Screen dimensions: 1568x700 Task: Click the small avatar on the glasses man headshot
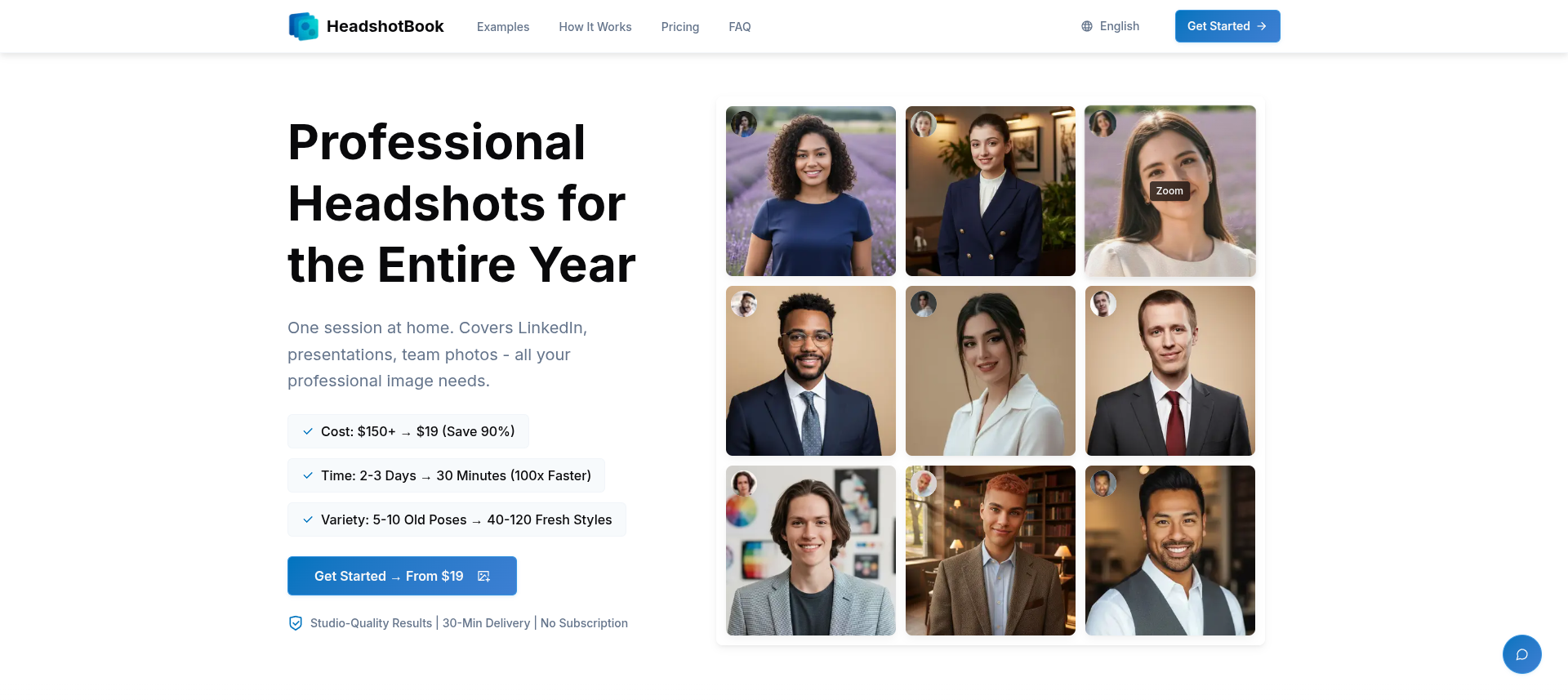(743, 304)
